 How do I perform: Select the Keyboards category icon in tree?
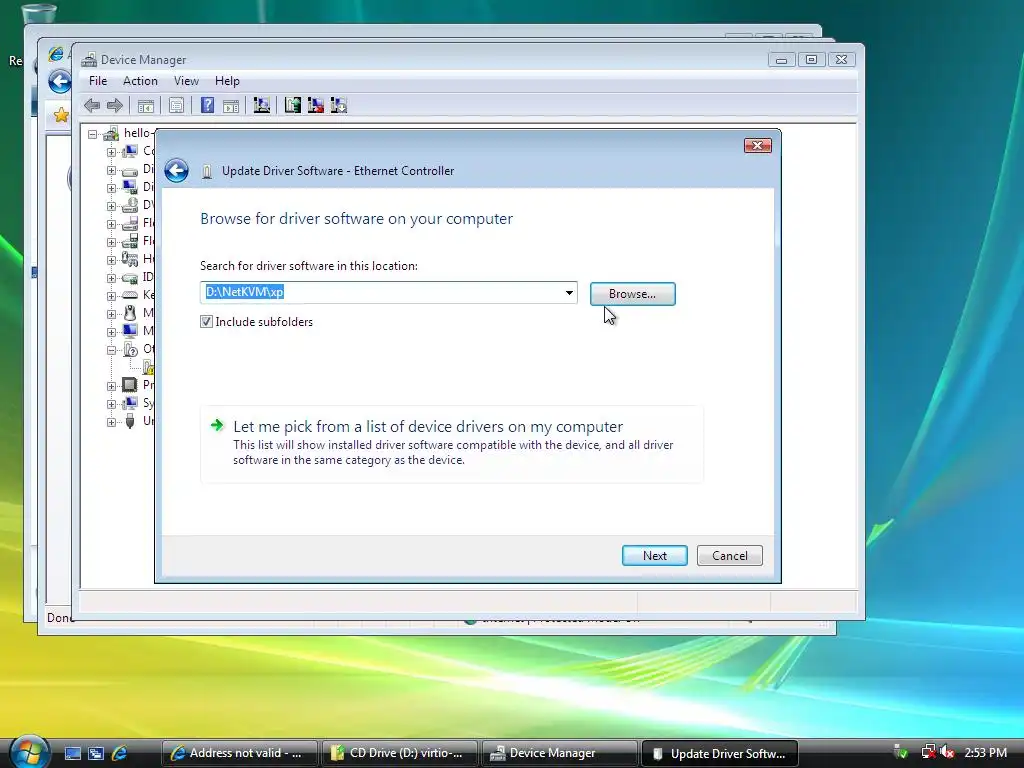[130, 295]
